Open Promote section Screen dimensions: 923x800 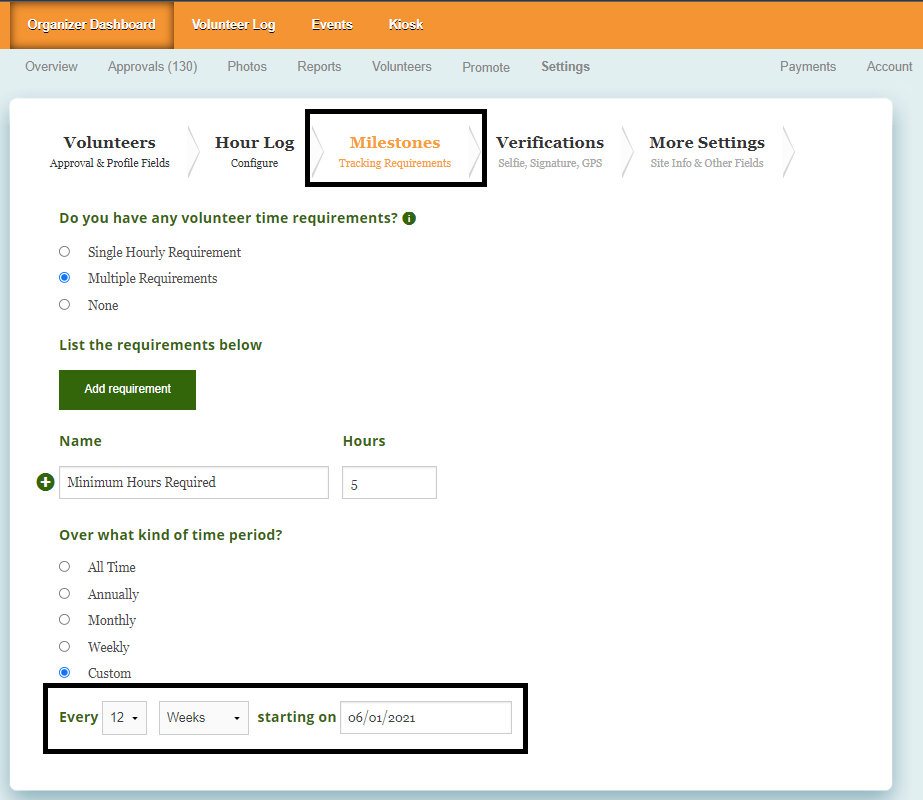(x=486, y=67)
